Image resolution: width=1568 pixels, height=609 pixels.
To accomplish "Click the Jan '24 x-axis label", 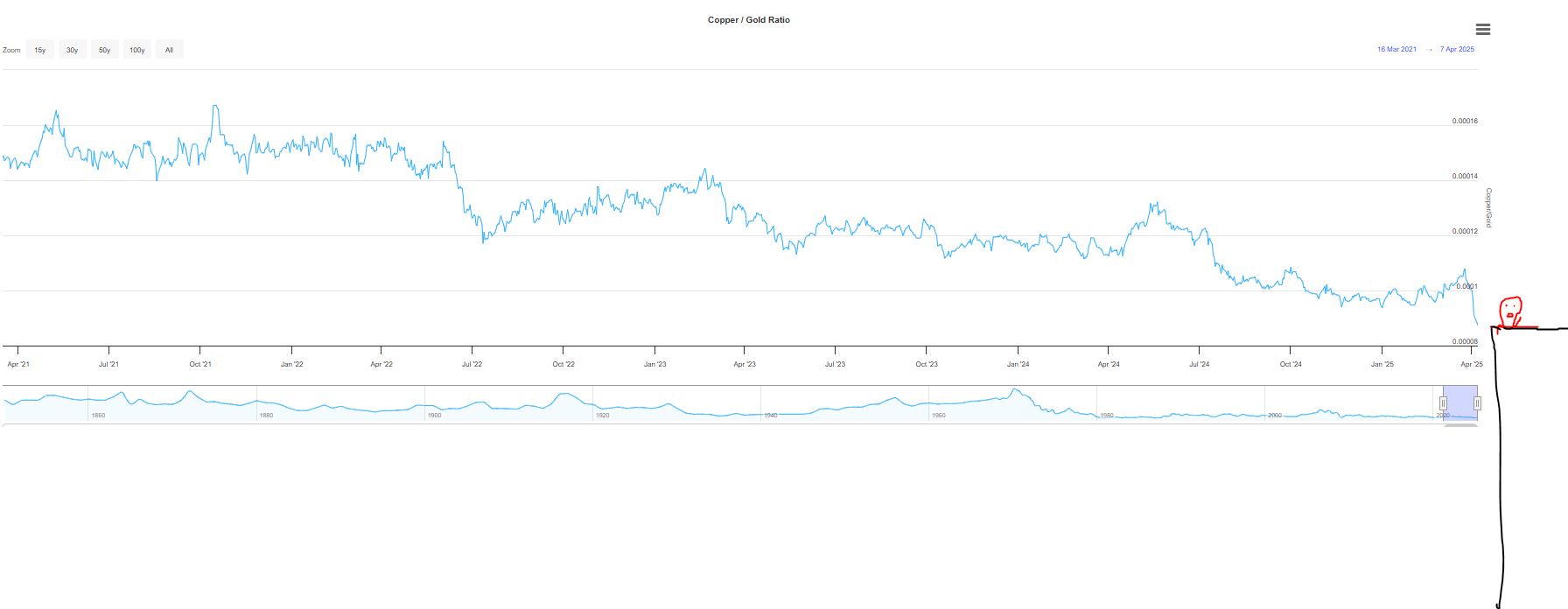I will click(1018, 364).
